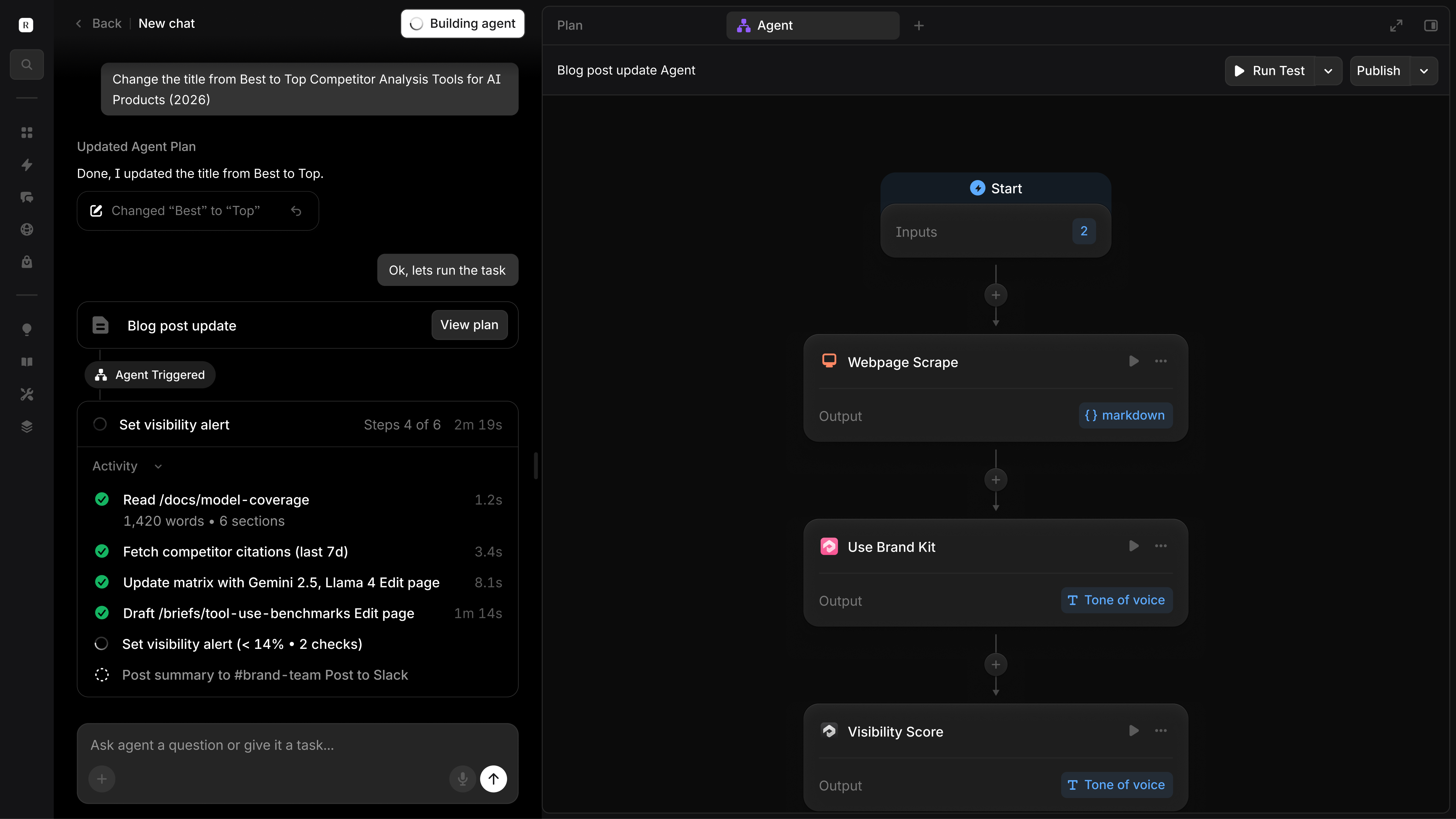Screen dimensions: 1456x819
Task: Toggle the side panel layout icon
Action: click(1431, 25)
